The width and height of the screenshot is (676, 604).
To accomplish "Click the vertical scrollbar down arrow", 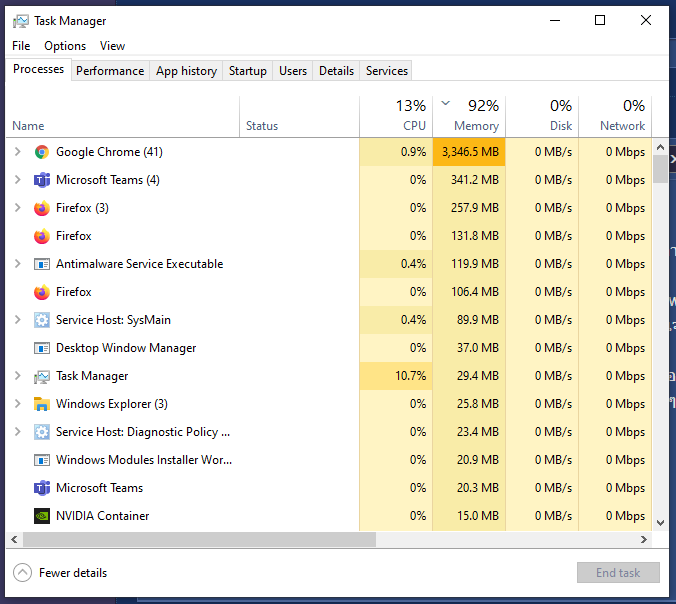I will tap(660, 523).
